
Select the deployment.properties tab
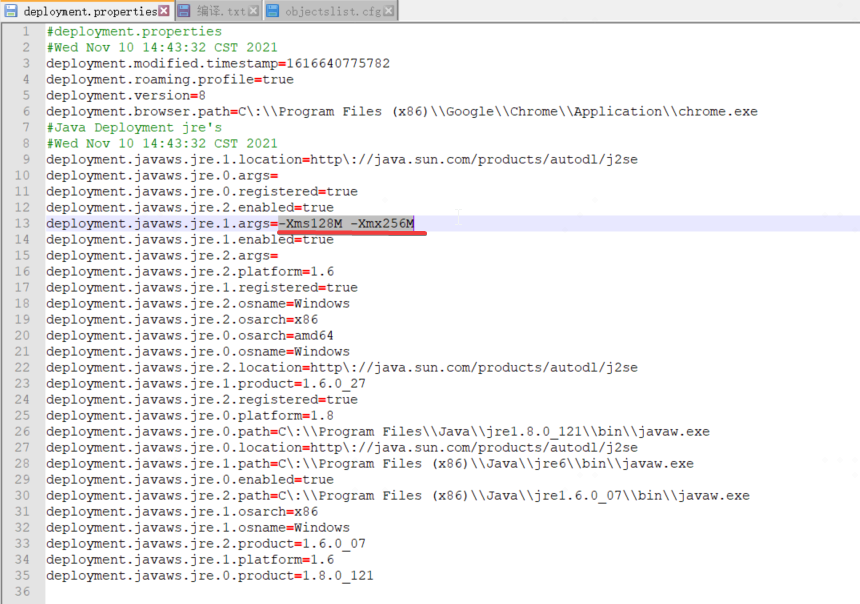[90, 11]
